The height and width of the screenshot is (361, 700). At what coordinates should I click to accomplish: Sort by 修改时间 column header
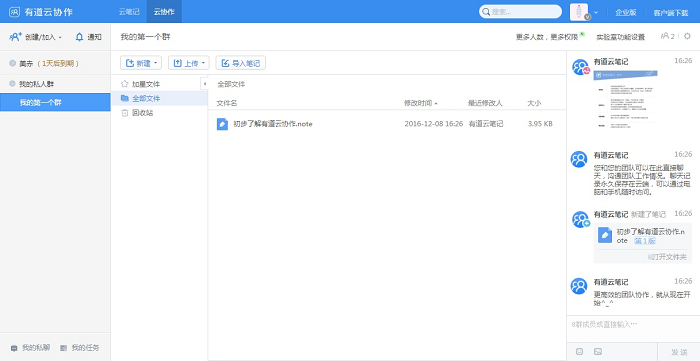(x=420, y=103)
